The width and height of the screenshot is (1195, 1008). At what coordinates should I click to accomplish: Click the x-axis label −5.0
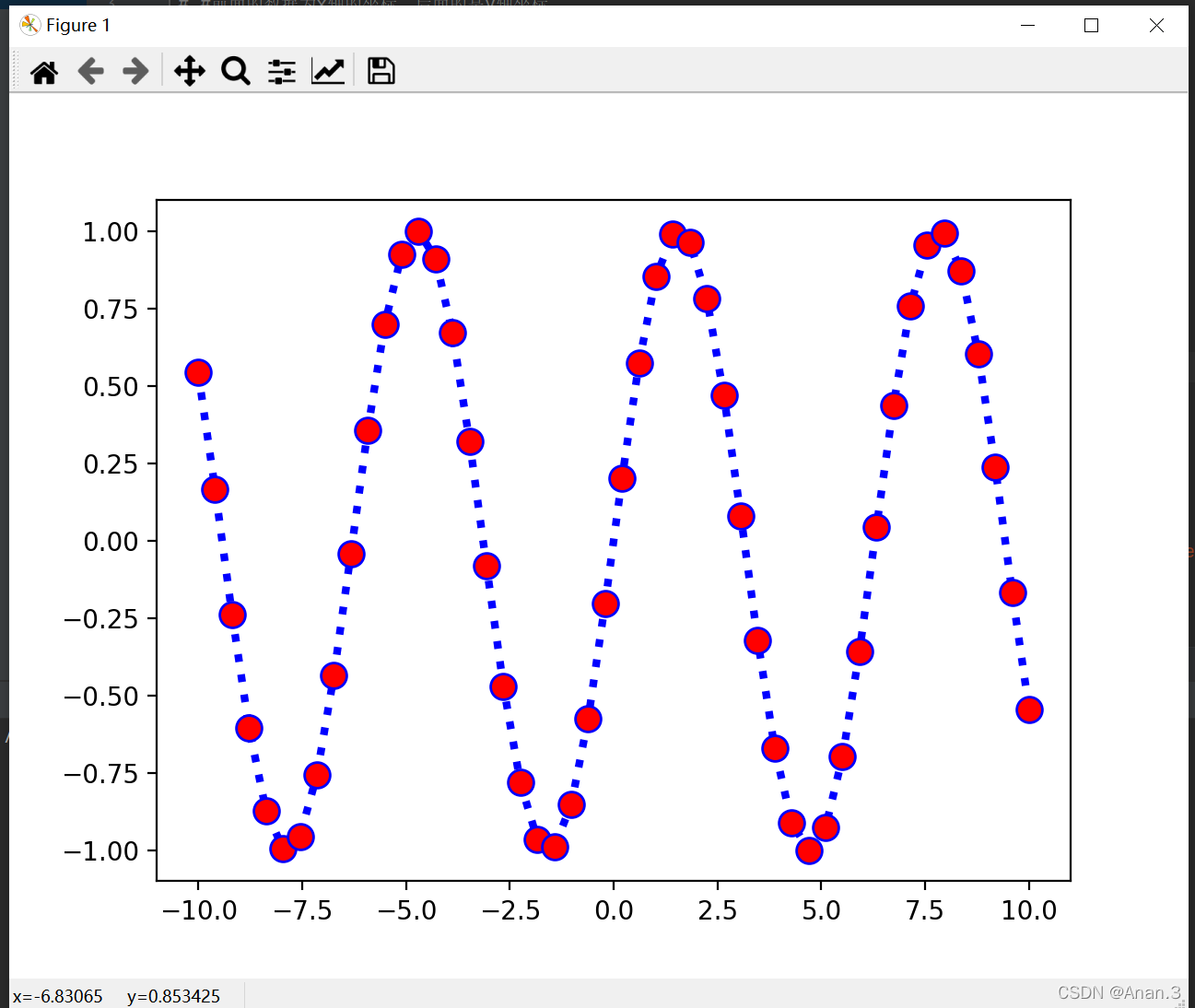coord(406,911)
